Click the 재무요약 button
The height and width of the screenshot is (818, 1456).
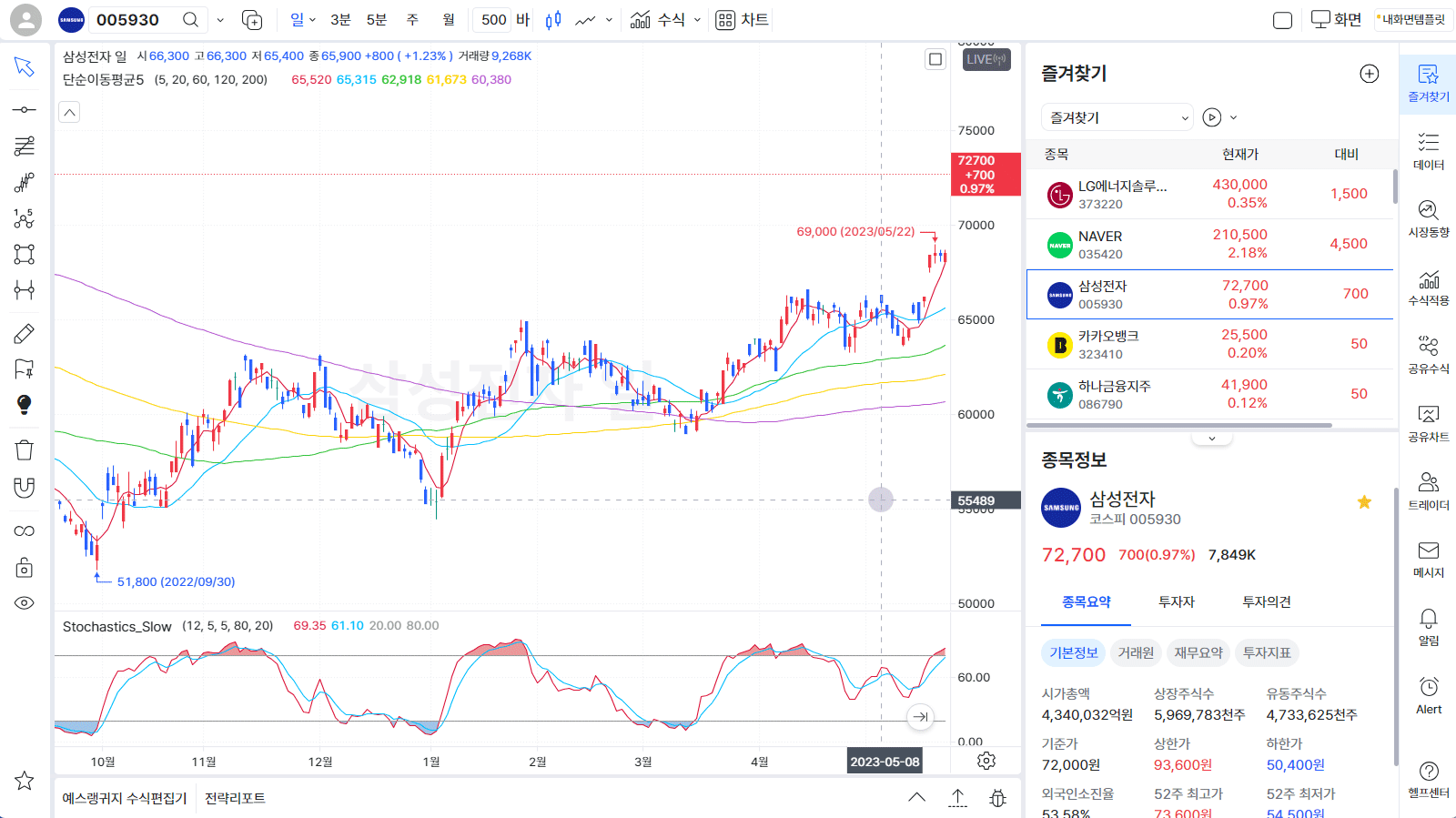click(x=1198, y=652)
